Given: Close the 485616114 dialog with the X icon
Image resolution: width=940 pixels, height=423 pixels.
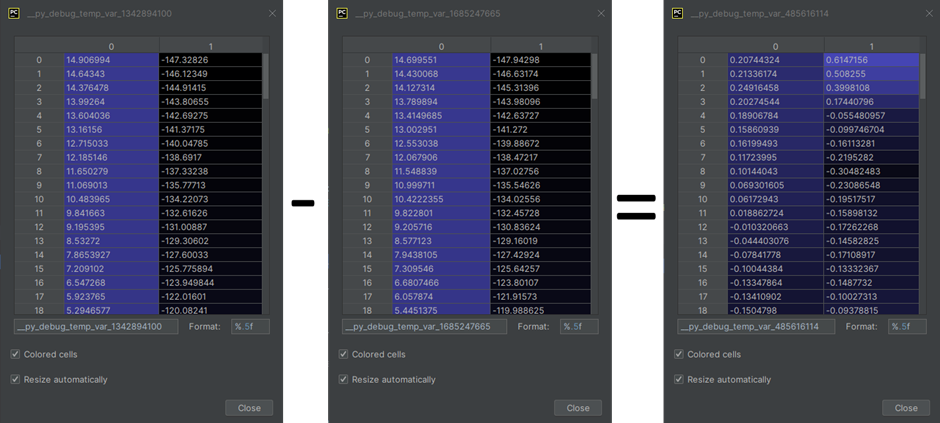Looking at the screenshot, I should point(930,13).
